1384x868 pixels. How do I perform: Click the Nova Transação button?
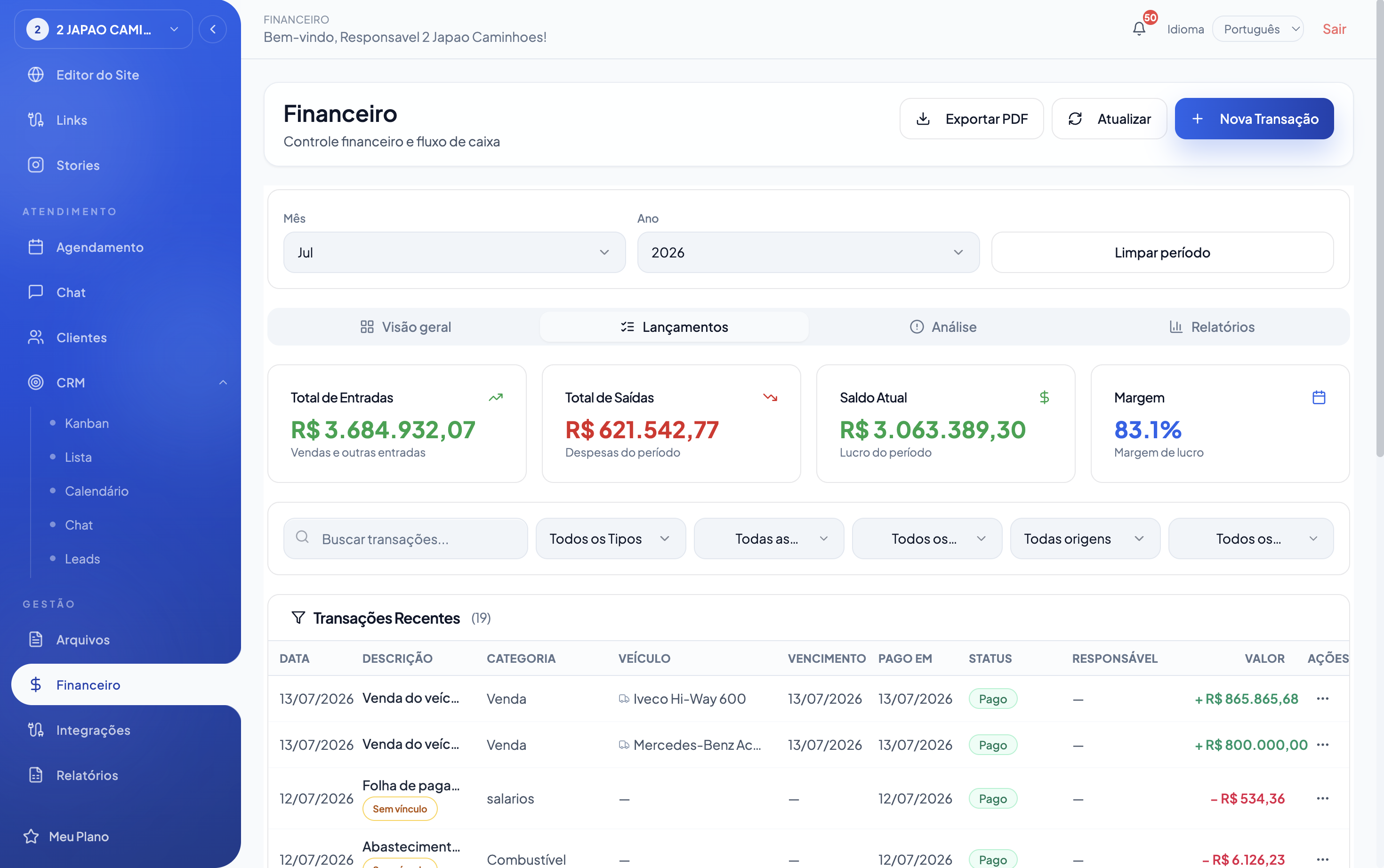(1254, 119)
